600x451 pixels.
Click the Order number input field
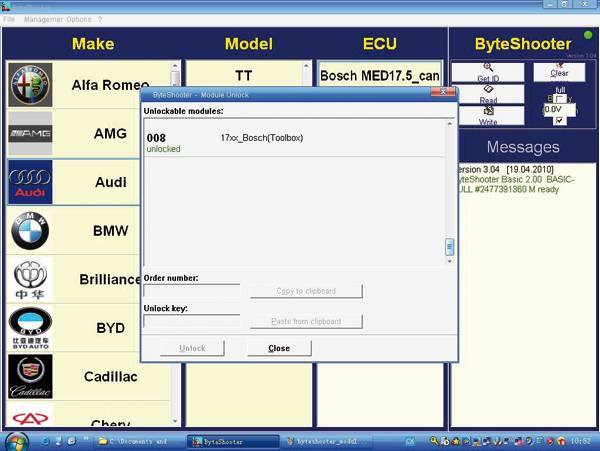pos(192,291)
